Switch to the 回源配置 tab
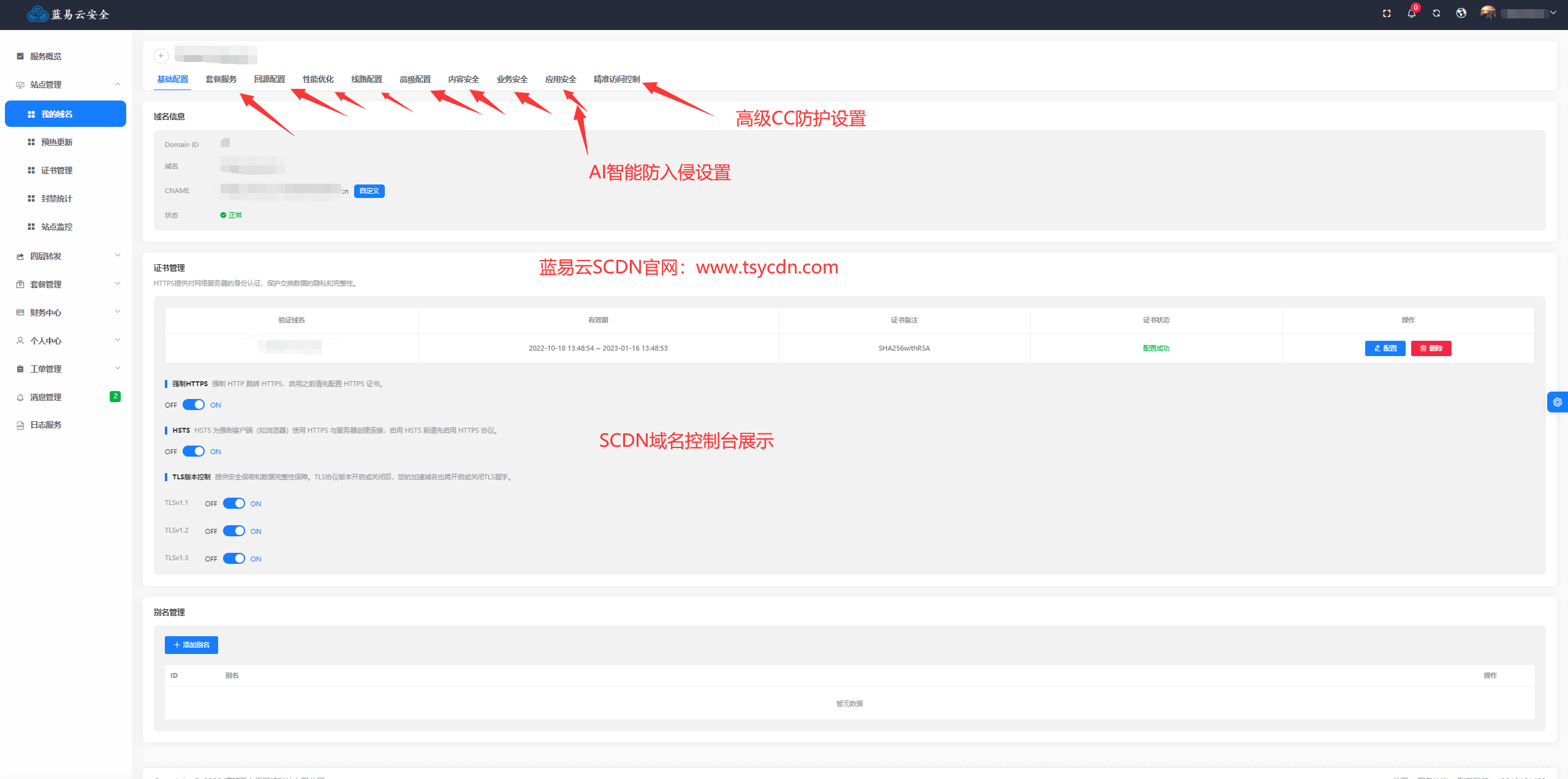The height and width of the screenshot is (779, 1568). (270, 80)
